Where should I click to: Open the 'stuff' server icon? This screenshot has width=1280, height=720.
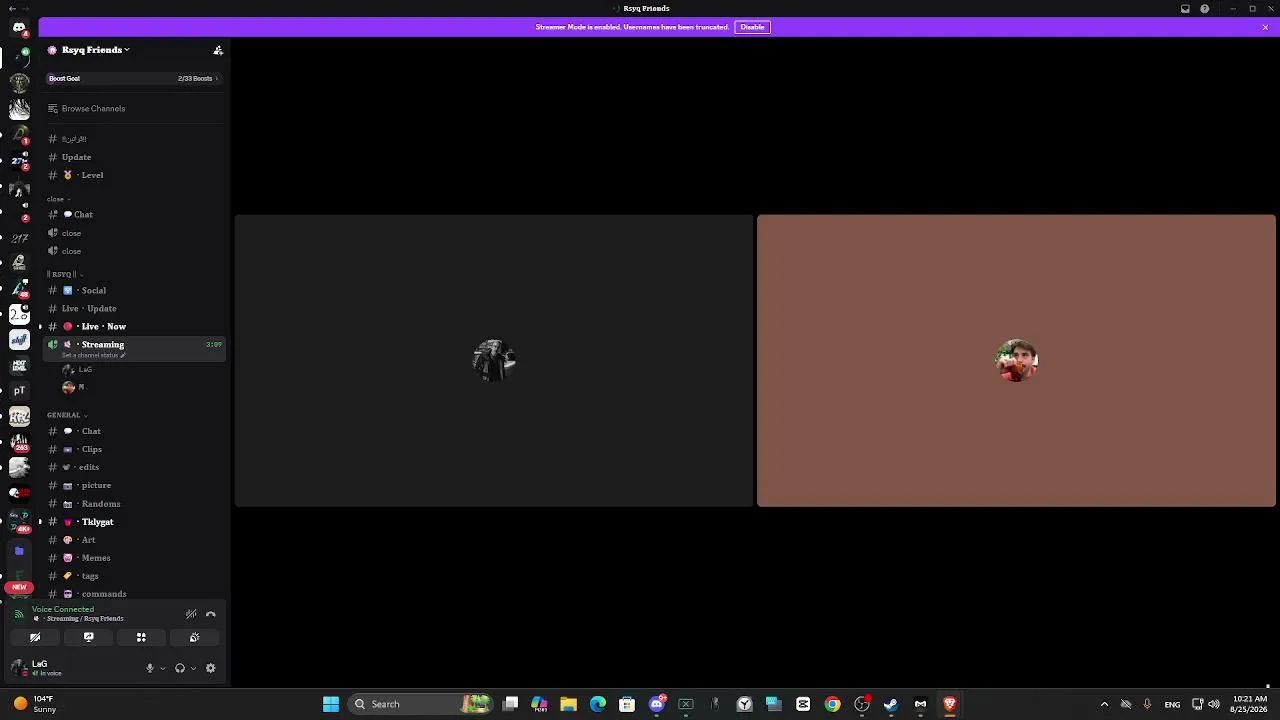[19, 340]
